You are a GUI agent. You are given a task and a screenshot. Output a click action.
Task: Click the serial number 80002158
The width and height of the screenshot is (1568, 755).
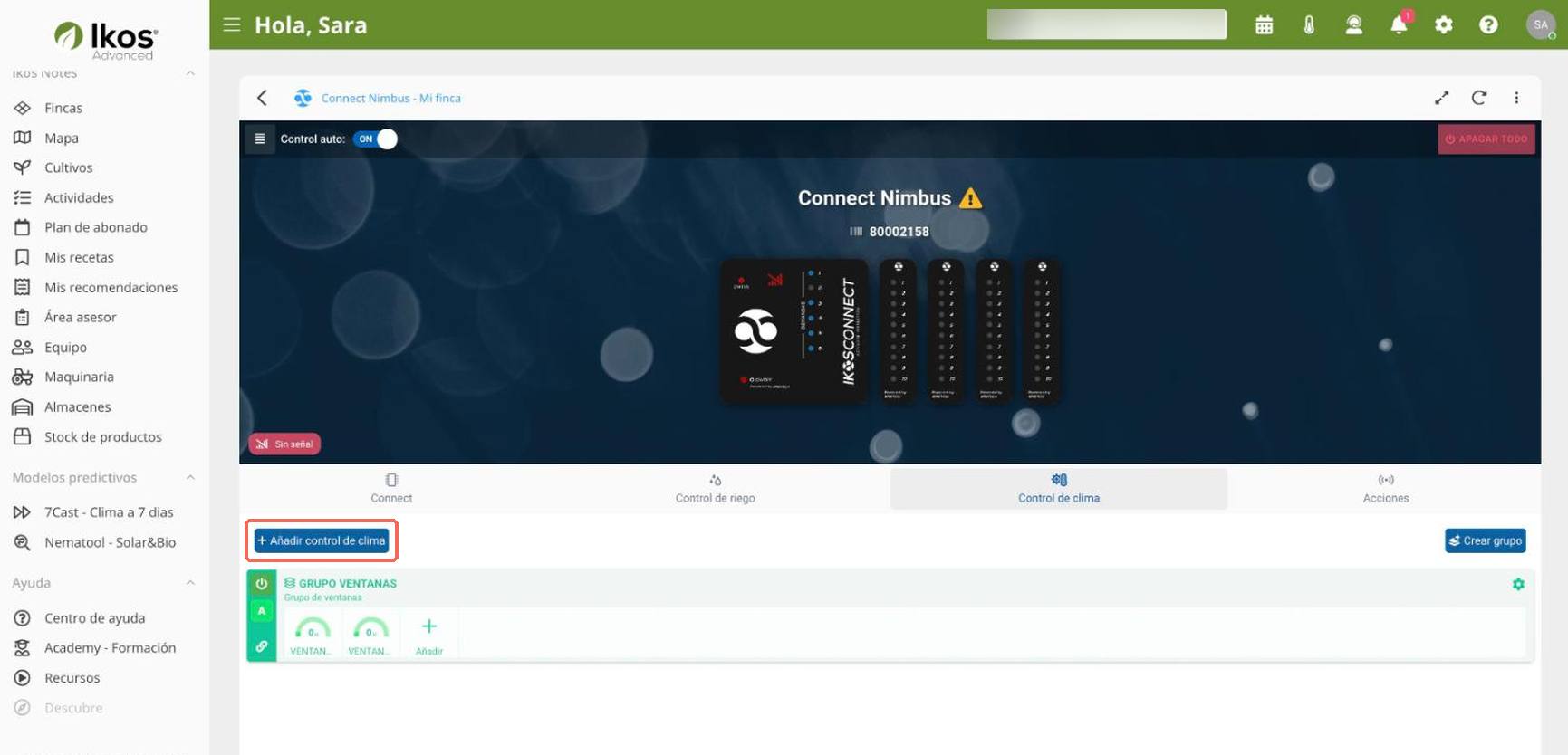pyautogui.click(x=899, y=232)
